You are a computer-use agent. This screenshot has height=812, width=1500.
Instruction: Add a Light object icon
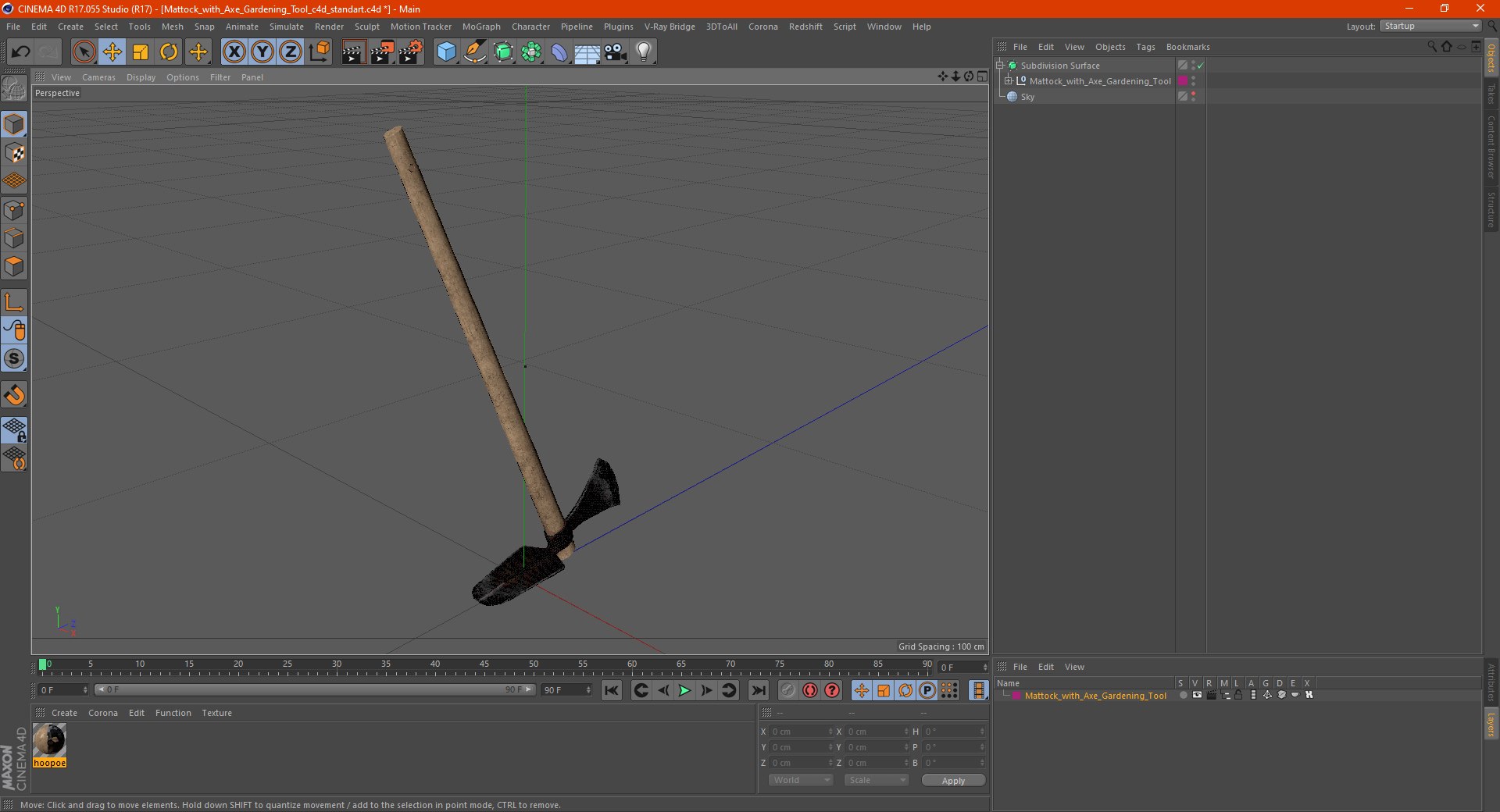point(644,52)
